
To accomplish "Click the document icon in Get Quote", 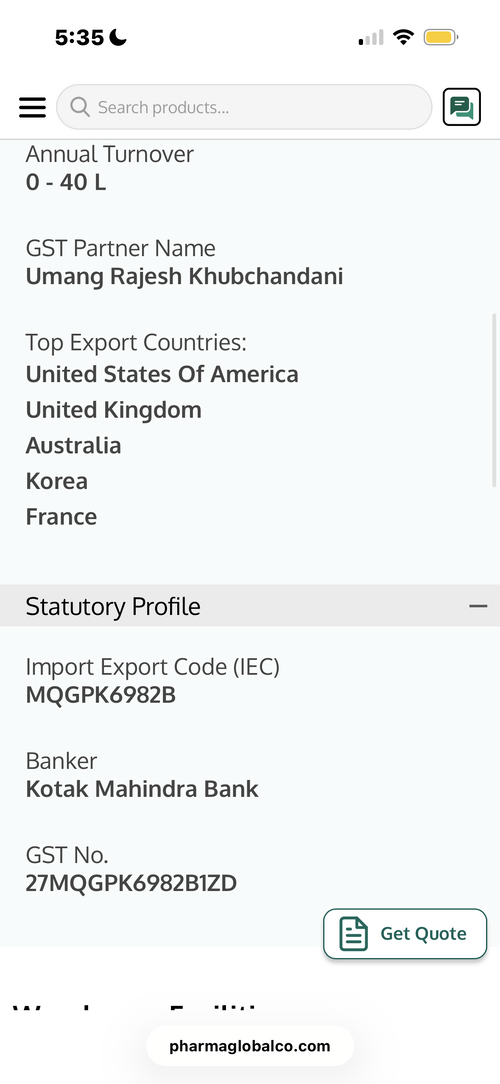I will tap(353, 933).
